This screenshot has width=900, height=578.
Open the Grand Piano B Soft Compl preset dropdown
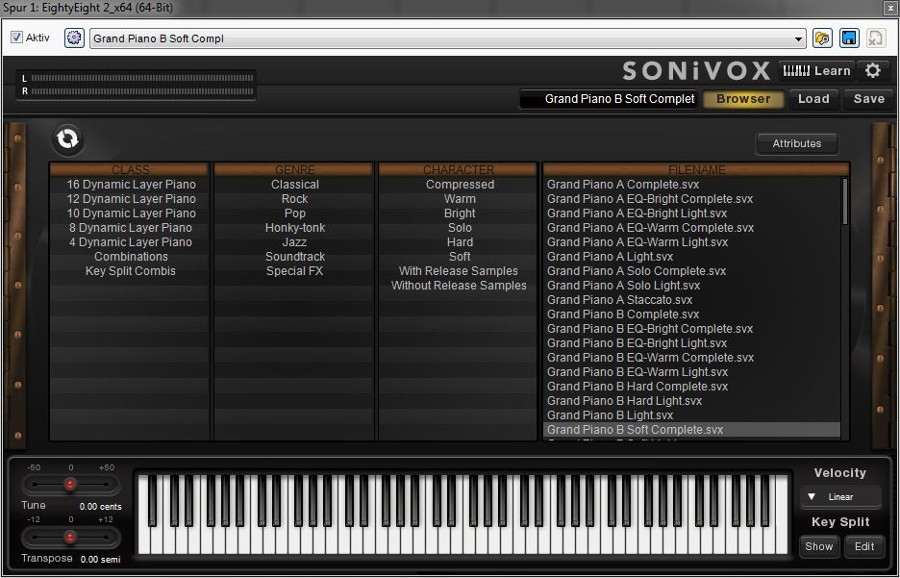tap(448, 38)
